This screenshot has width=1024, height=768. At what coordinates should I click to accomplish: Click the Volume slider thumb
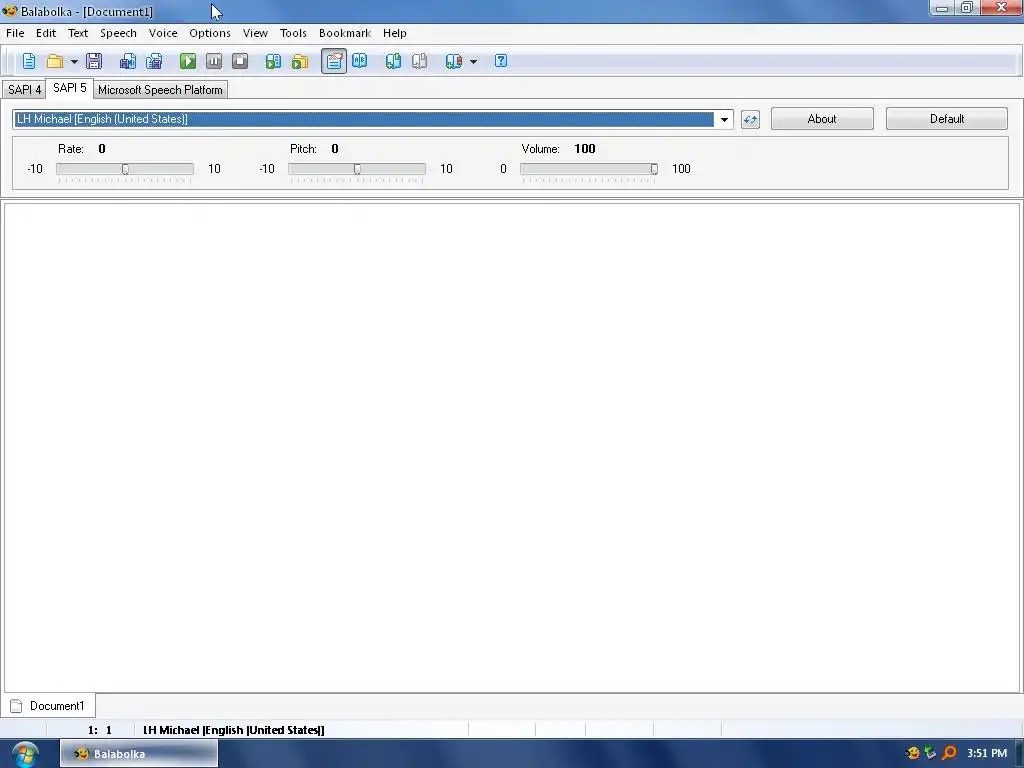point(654,169)
